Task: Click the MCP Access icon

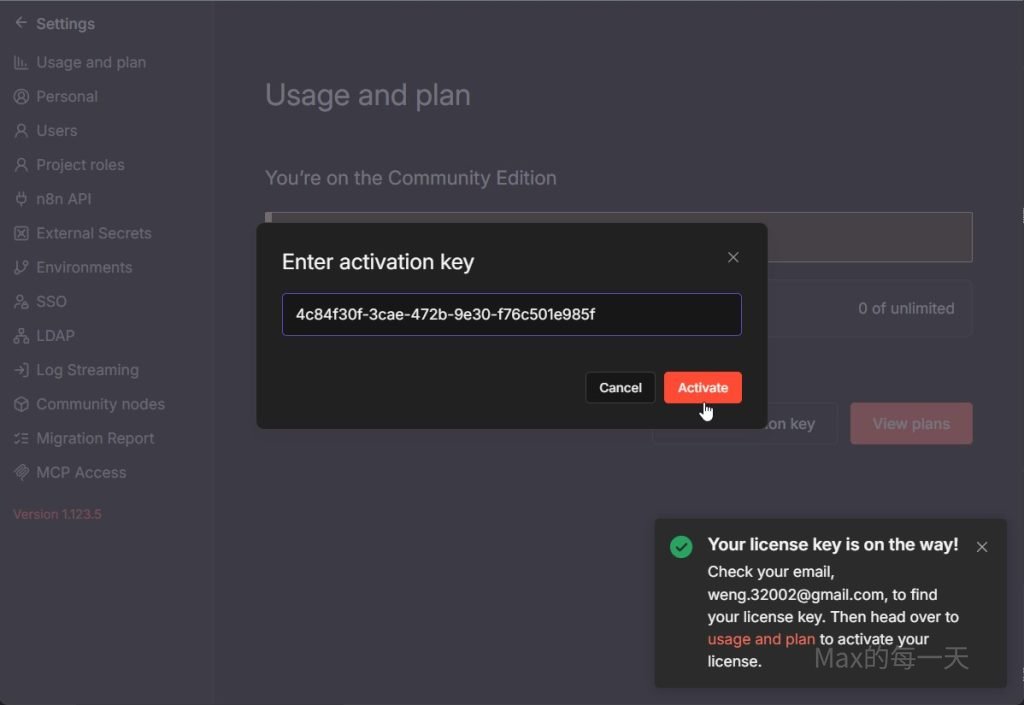Action: (20, 472)
